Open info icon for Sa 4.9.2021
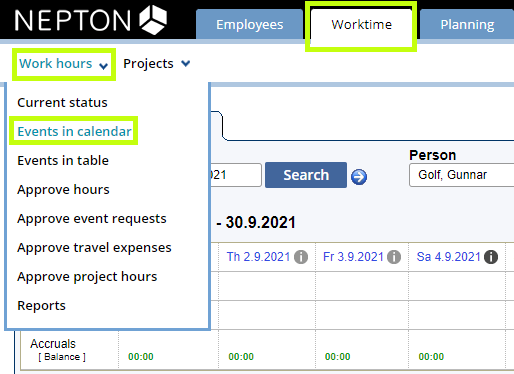Viewport: 514px width, 374px height. pos(491,257)
